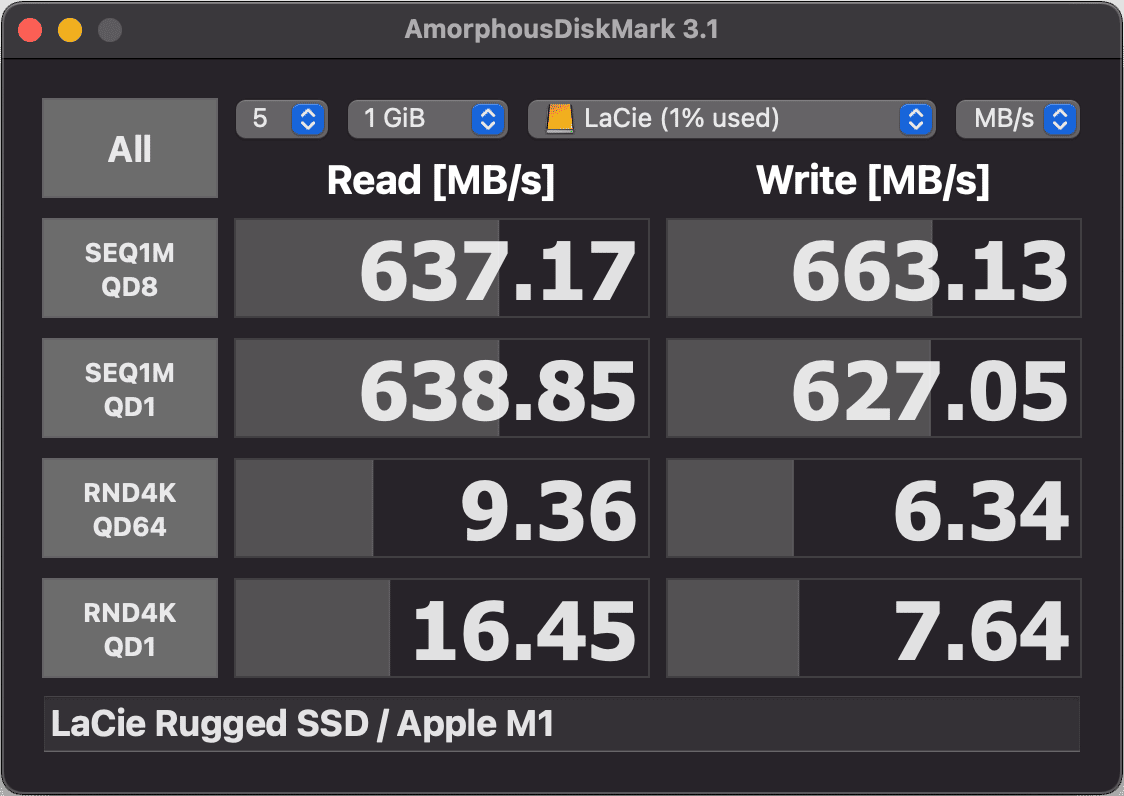This screenshot has width=1124, height=796.
Task: Start the SEQ1M QD1 benchmark
Action: point(130,388)
